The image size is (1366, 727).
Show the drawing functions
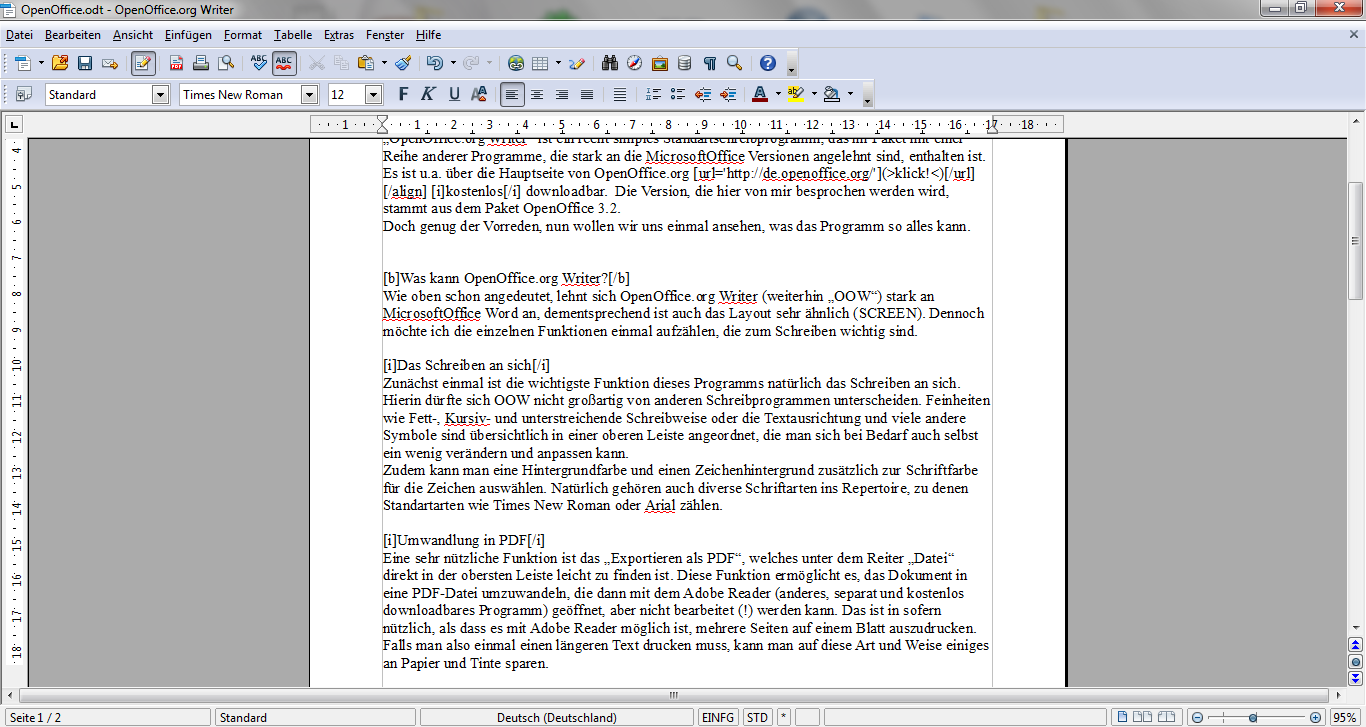pyautogui.click(x=577, y=63)
